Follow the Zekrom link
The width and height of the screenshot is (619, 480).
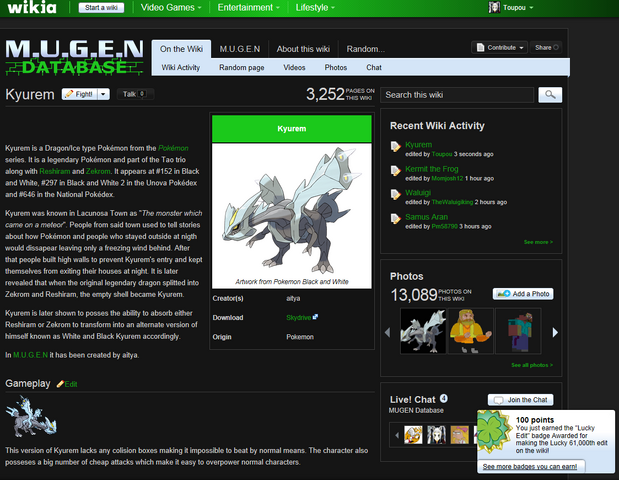(98, 171)
